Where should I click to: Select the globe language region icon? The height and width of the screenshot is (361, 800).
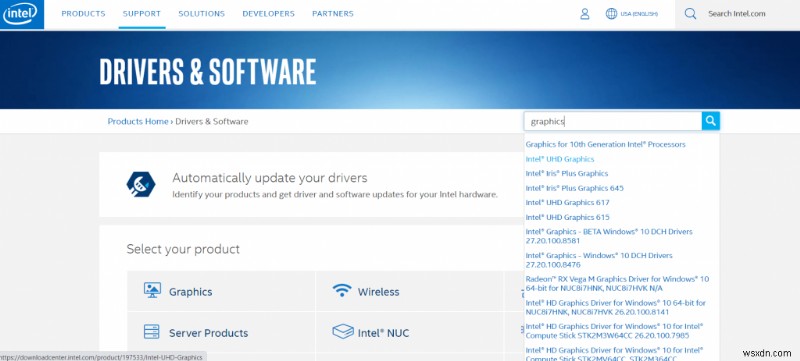611,14
